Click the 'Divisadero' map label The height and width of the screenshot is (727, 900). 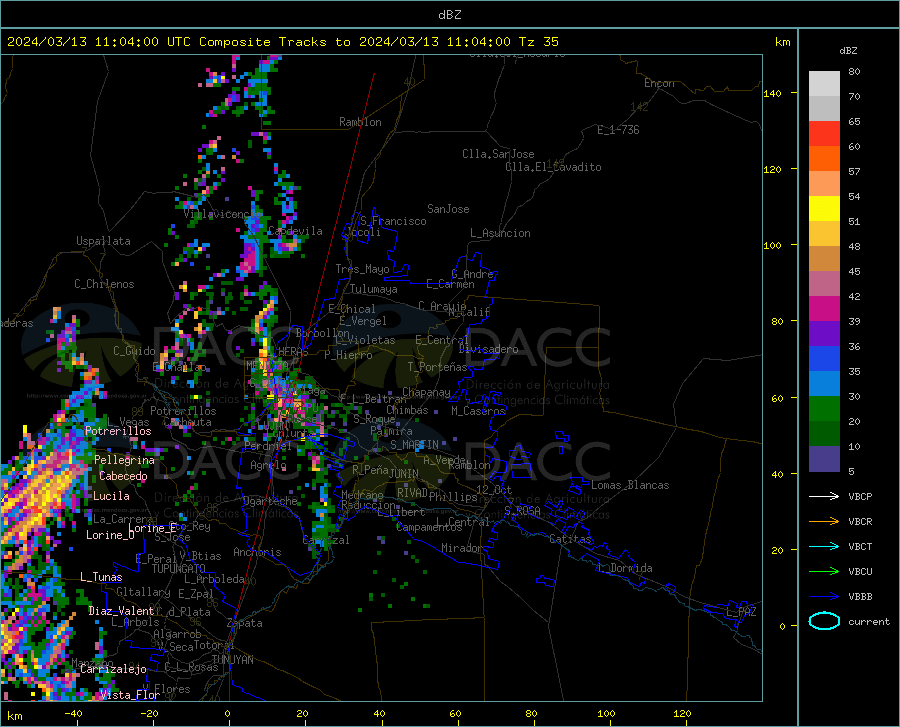tap(488, 349)
